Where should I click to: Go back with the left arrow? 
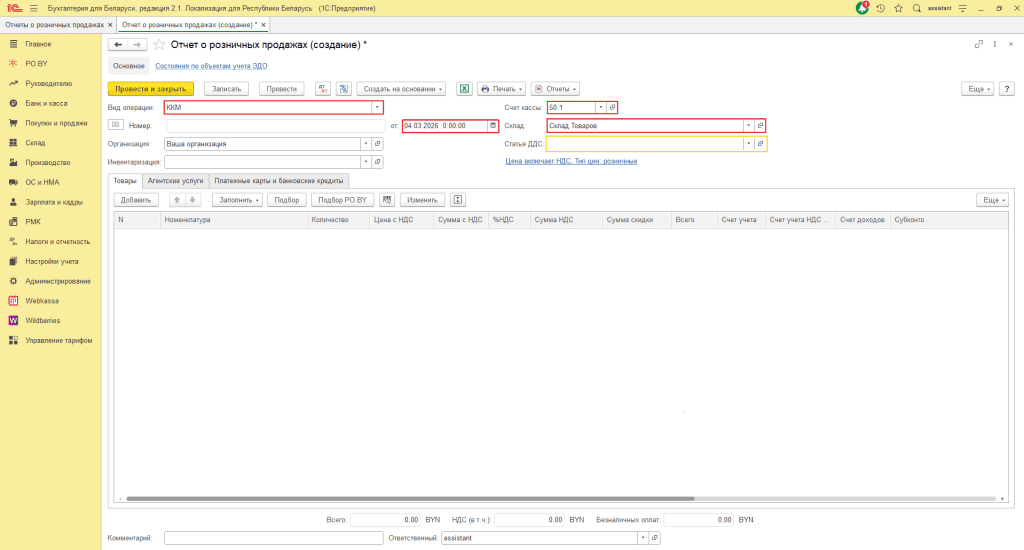point(118,45)
